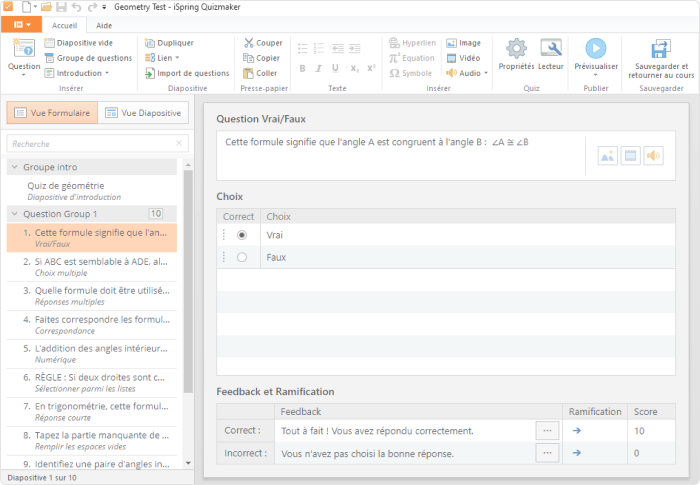This screenshot has height=485, width=700.
Task: Save quiz using the floppy disk icon
Action: click(62, 7)
